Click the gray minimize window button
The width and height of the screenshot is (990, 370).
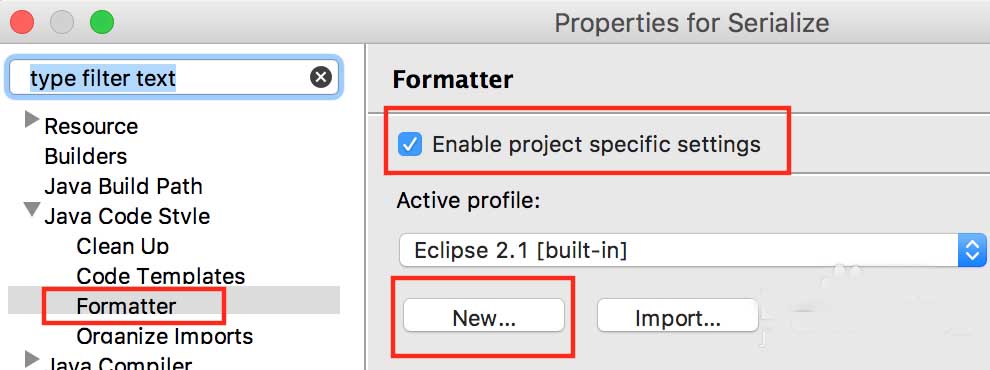(62, 22)
